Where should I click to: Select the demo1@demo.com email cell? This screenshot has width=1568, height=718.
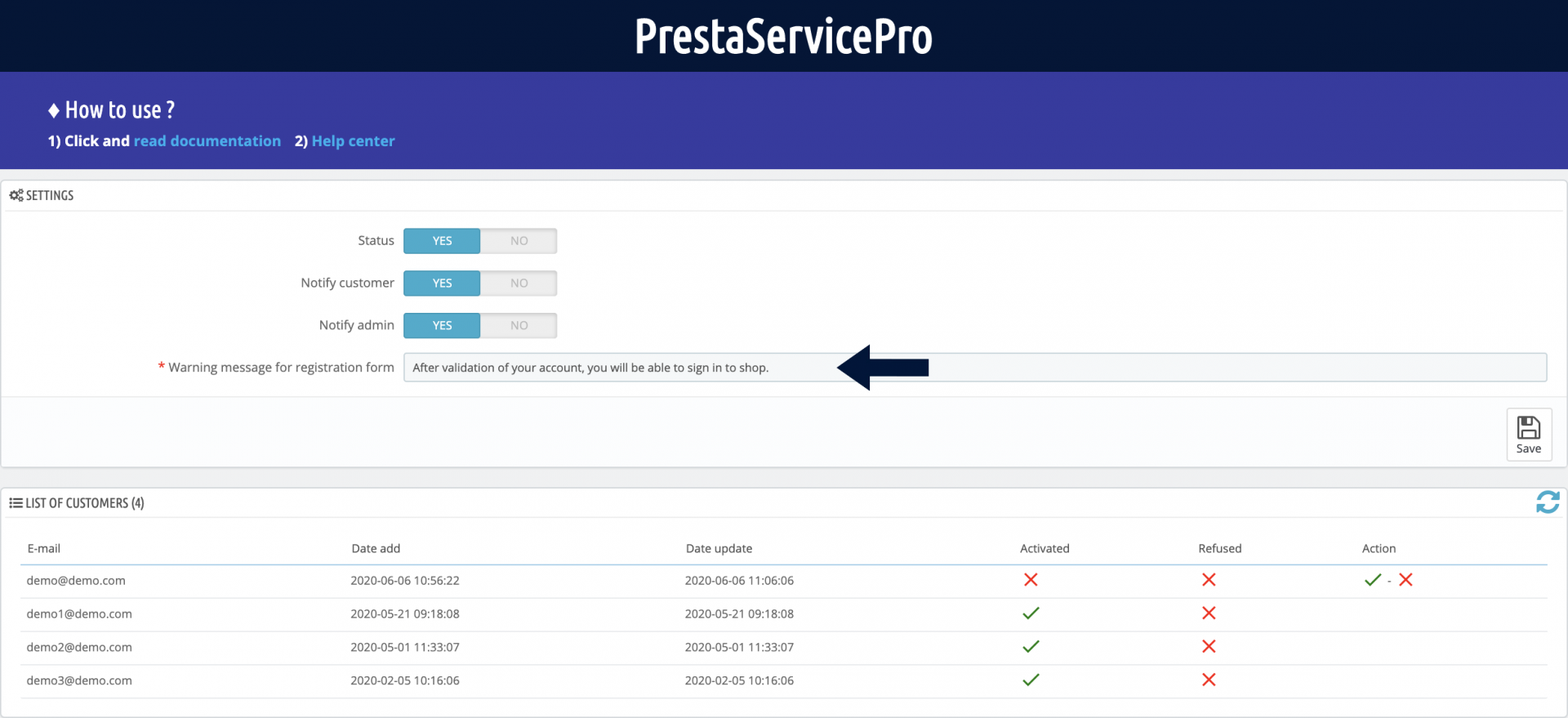click(79, 613)
